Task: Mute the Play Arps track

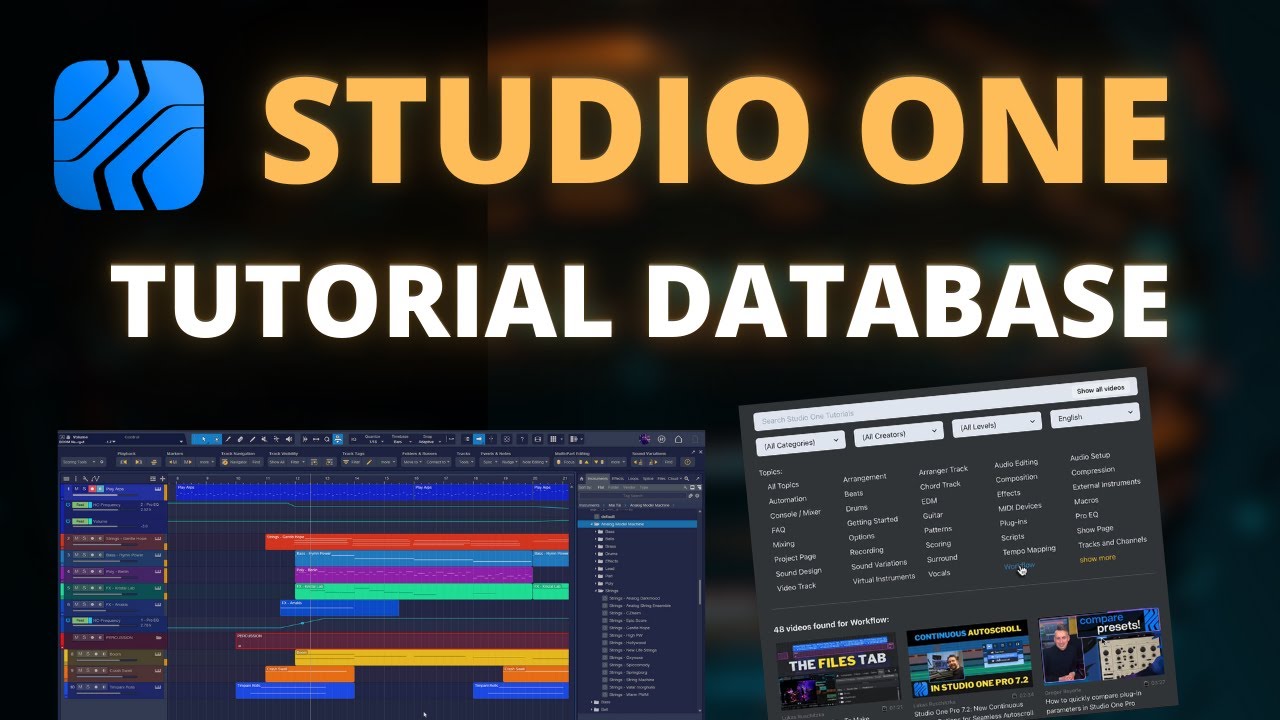Action: (76, 489)
